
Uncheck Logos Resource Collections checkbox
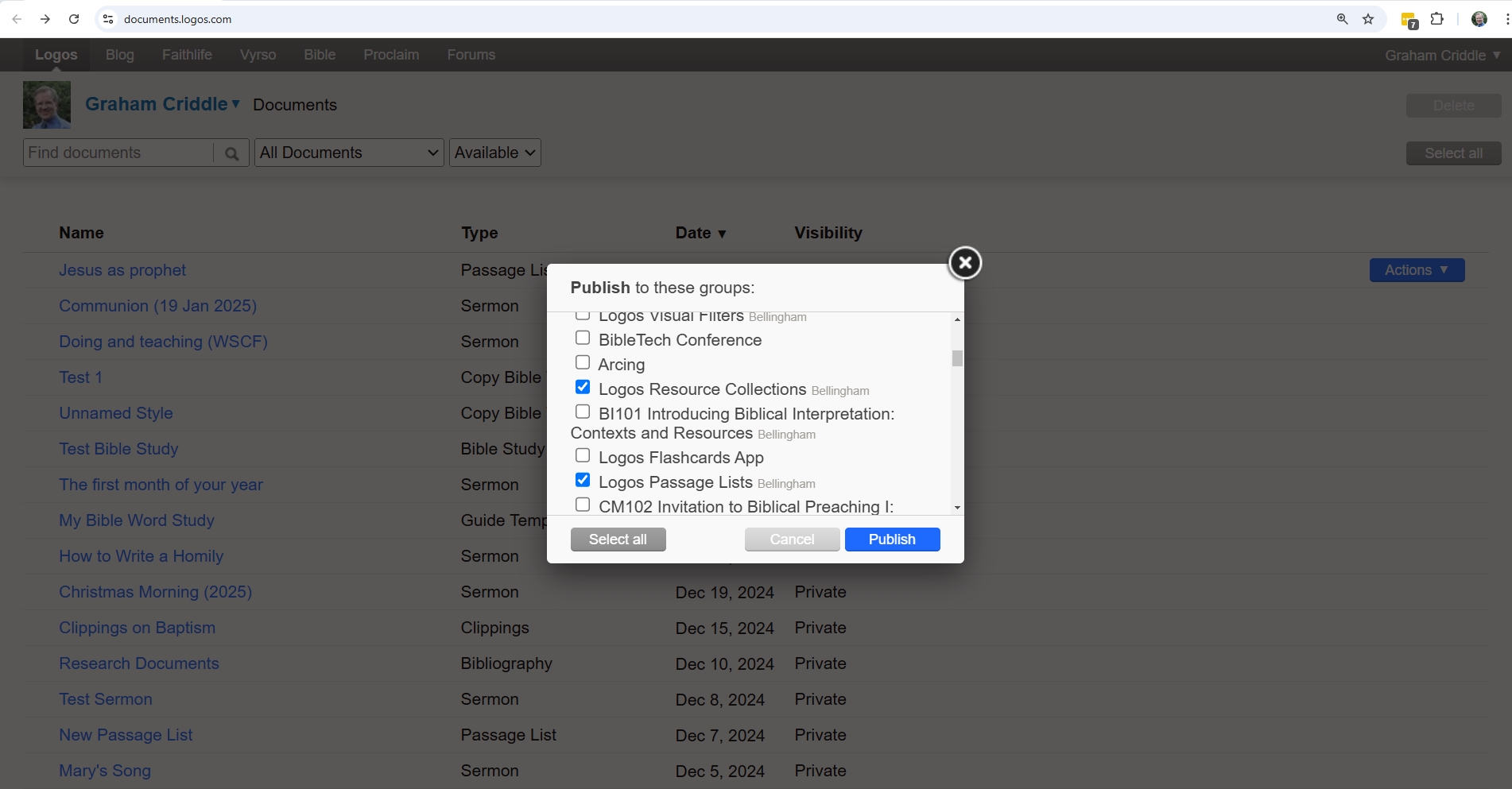click(x=583, y=388)
